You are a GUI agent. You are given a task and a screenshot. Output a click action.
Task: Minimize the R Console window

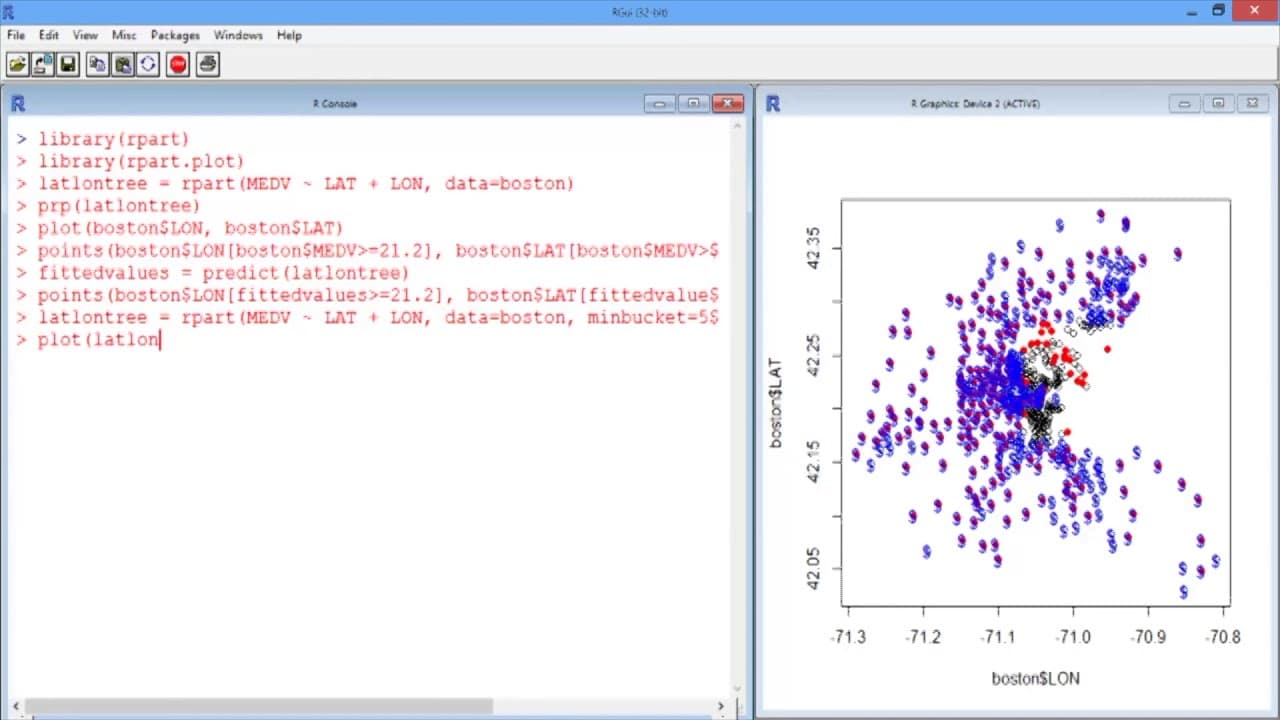point(659,103)
